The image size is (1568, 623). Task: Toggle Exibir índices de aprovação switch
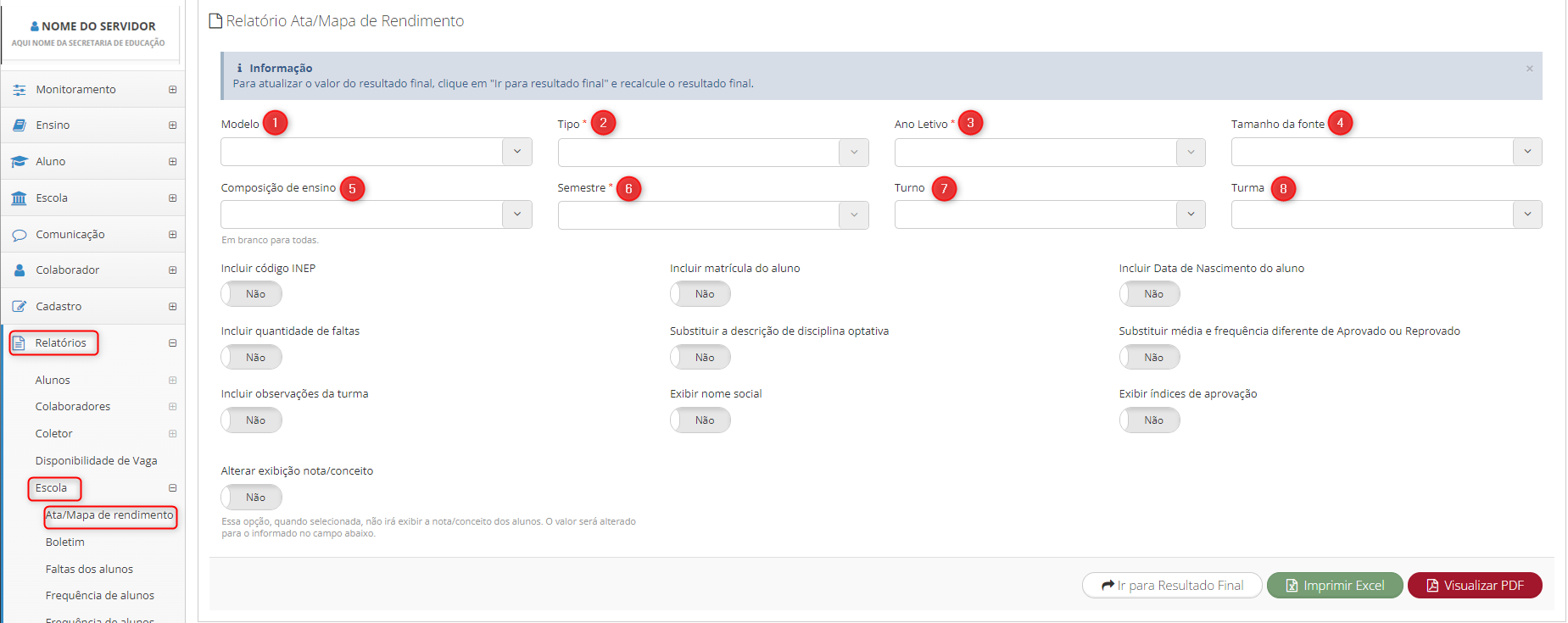[x=1149, y=420]
